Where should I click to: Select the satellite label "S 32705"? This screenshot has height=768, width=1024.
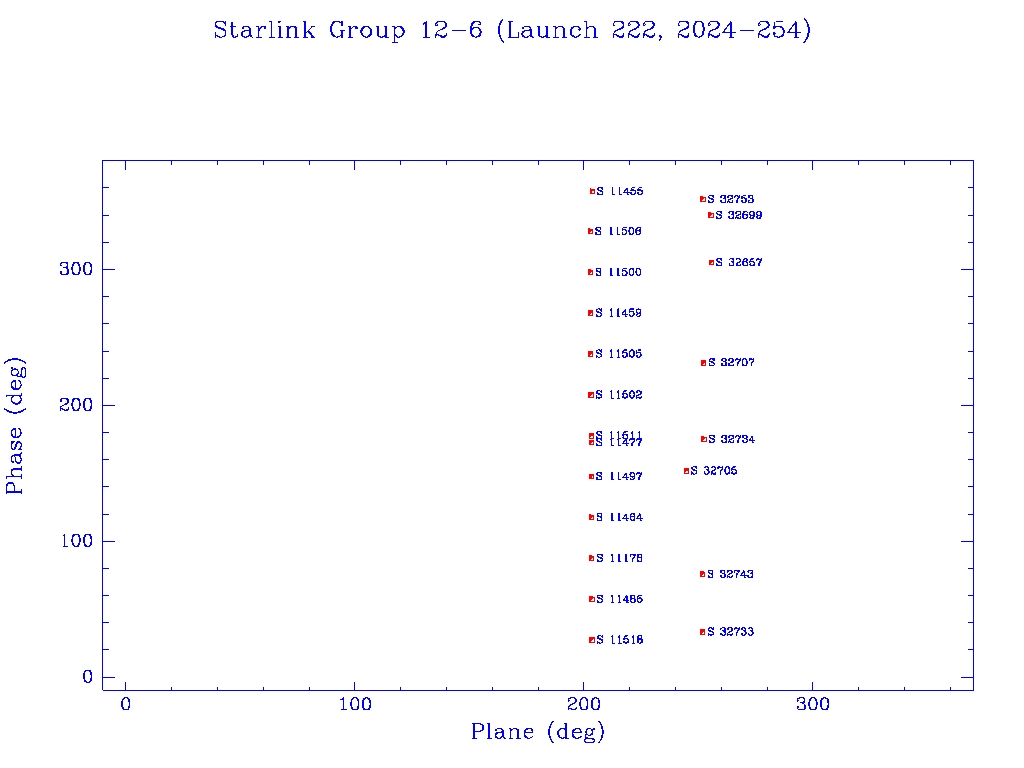(714, 471)
